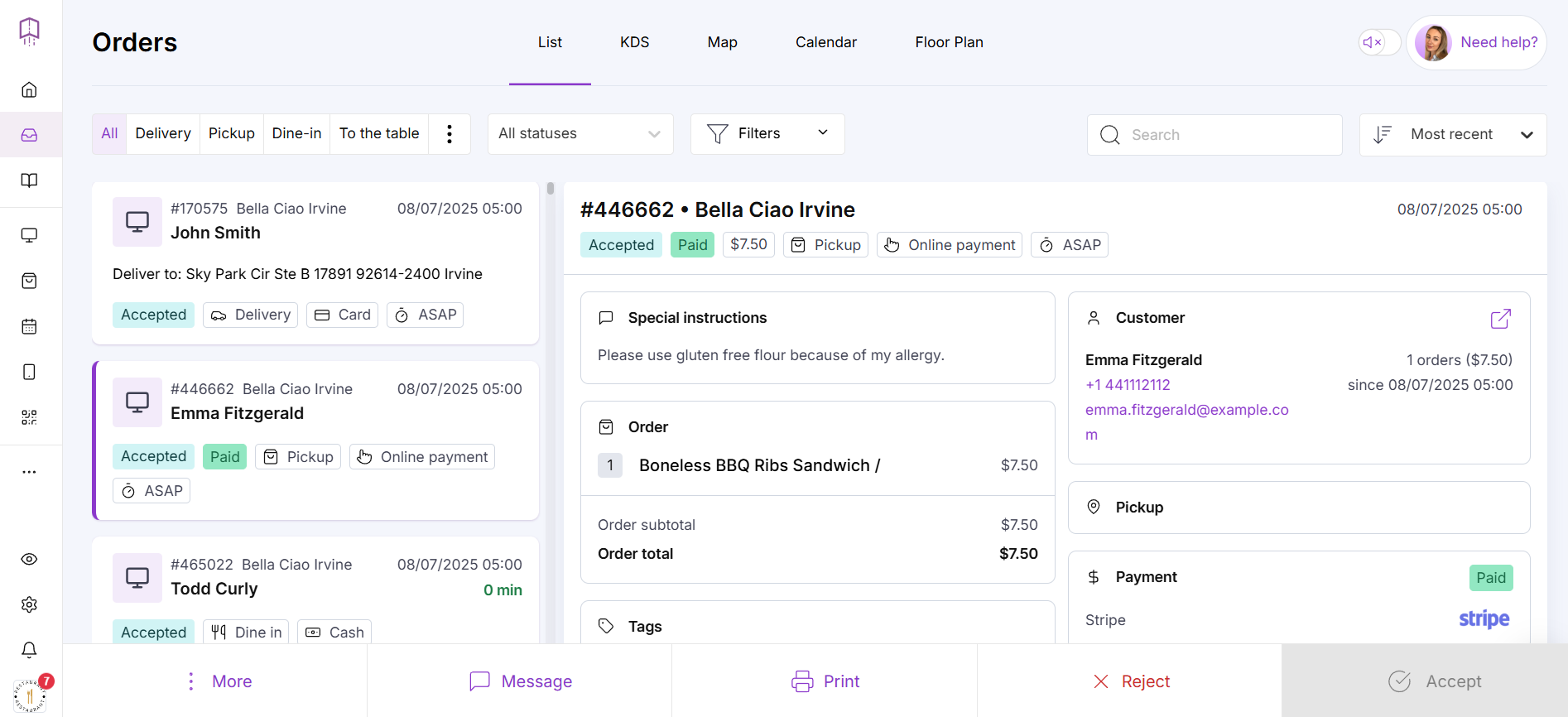Click the Reject button

click(1129, 681)
